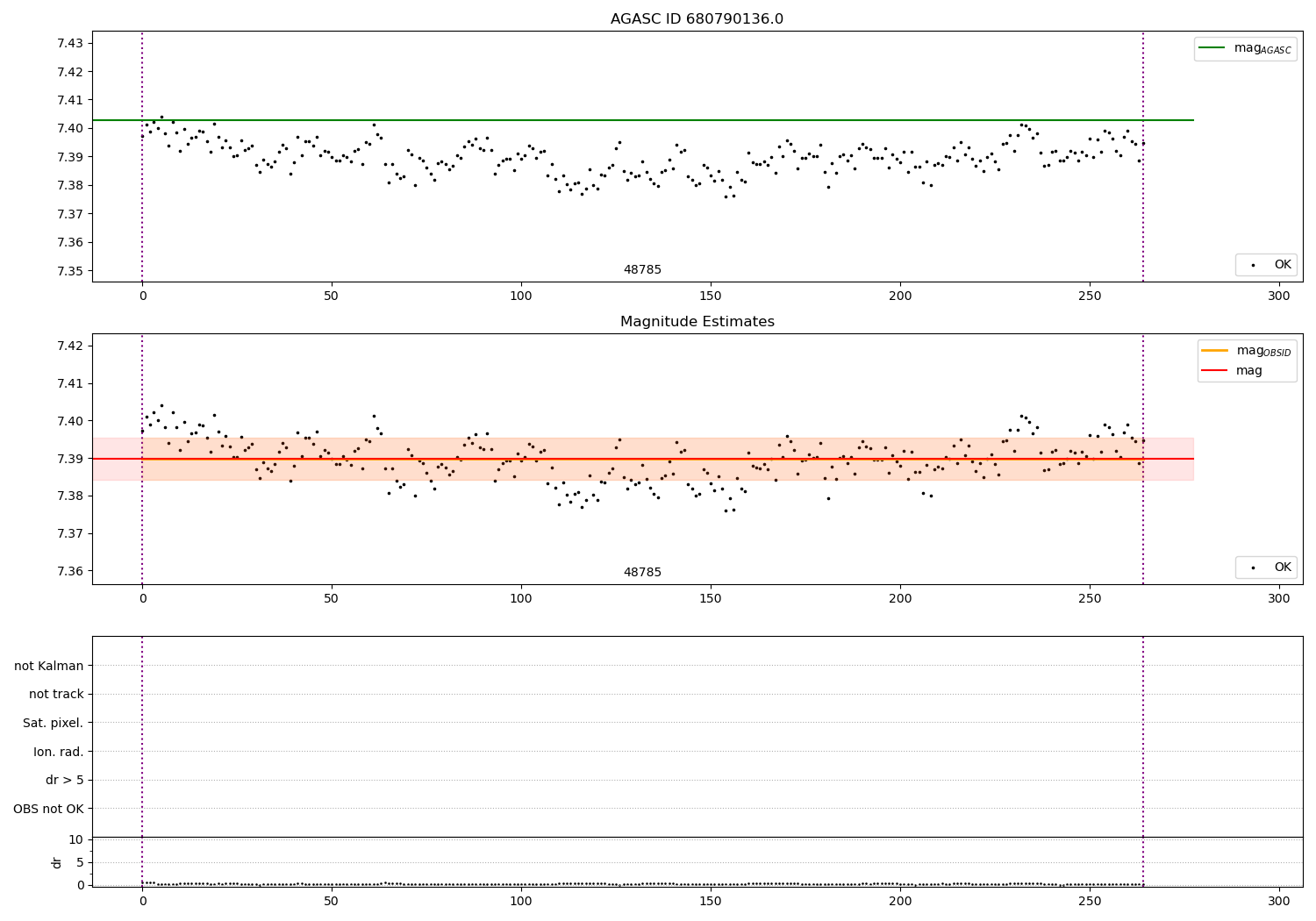The image size is (1316, 921).
Task: Click the 'dr' y-axis label
Action: tap(57, 862)
